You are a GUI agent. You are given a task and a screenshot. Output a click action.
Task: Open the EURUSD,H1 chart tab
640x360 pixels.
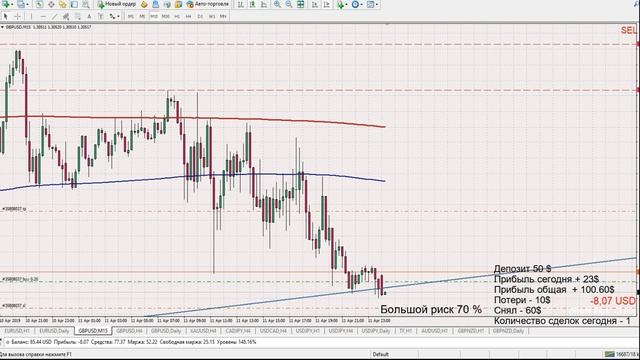tap(17, 331)
